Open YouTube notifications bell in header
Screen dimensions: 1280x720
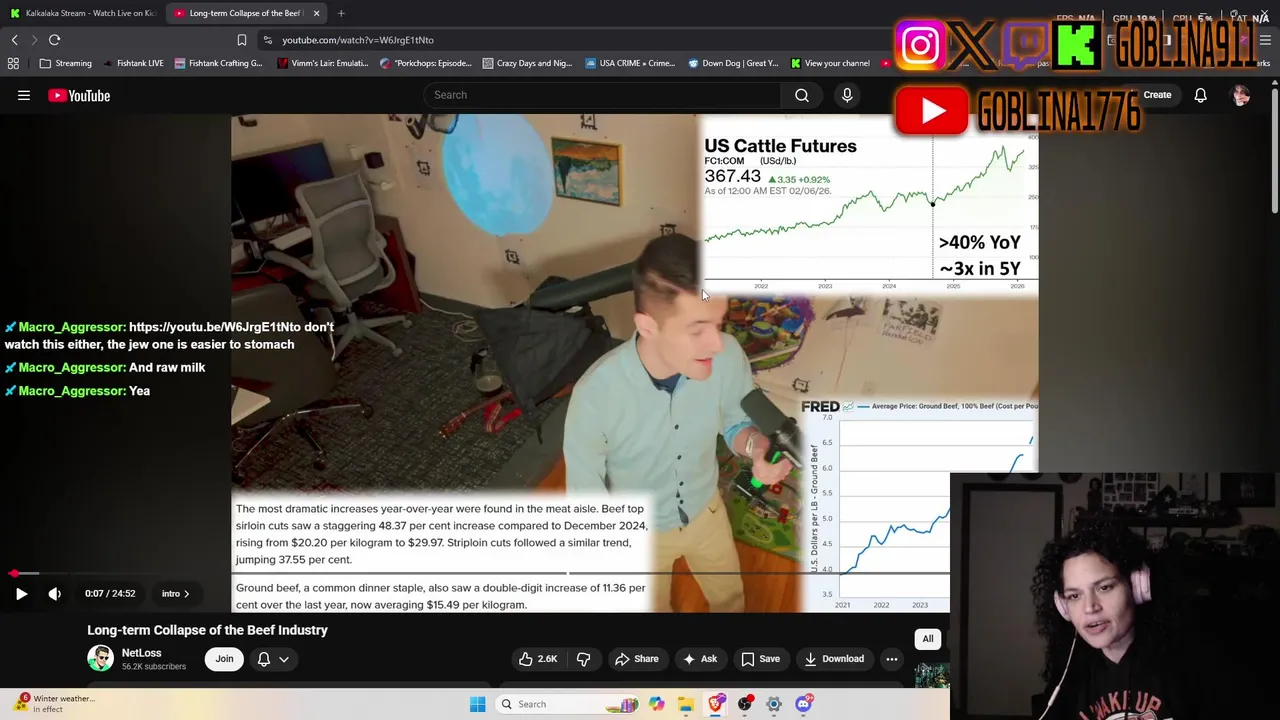tap(1200, 95)
